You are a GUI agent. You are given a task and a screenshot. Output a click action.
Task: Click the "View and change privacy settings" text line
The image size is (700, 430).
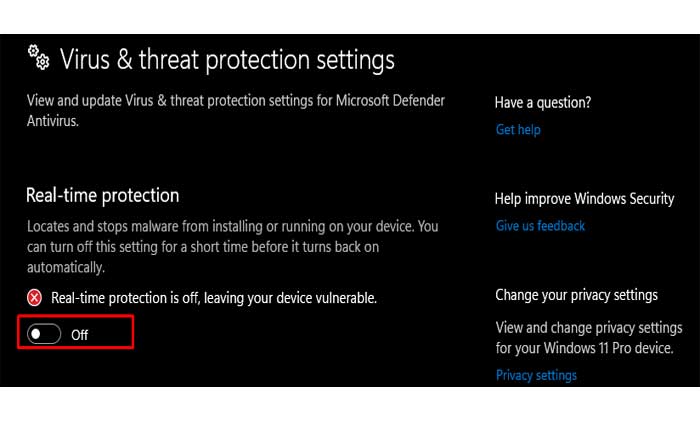(589, 328)
